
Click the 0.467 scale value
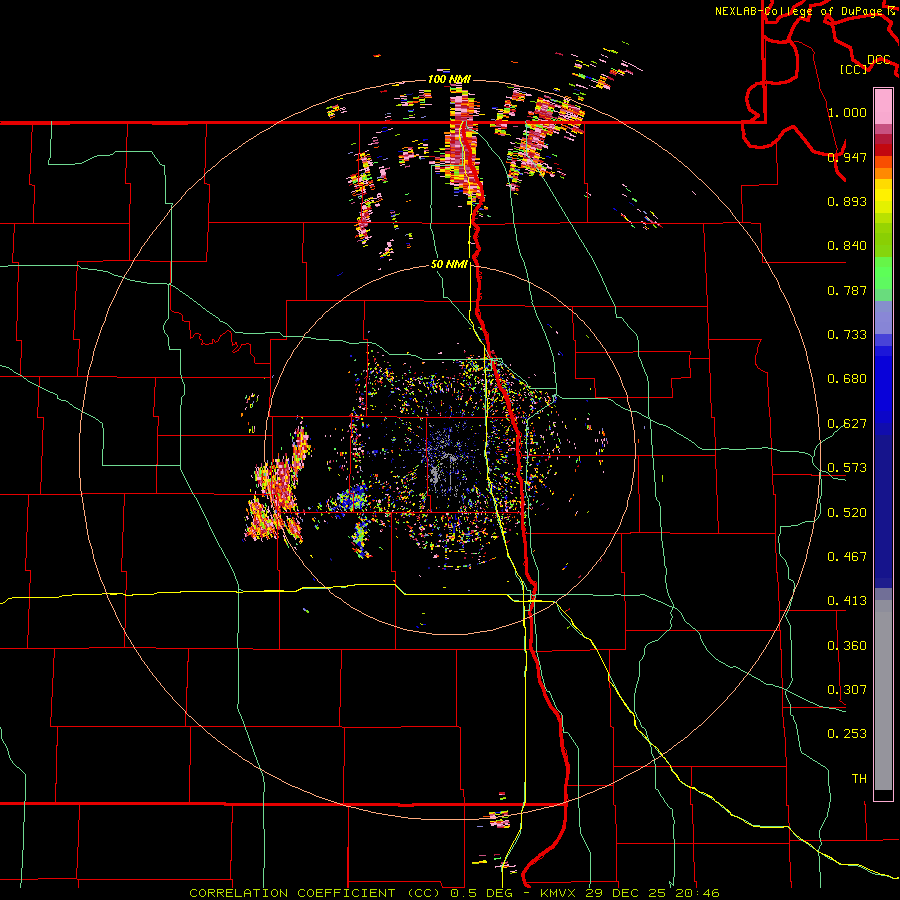847,557
